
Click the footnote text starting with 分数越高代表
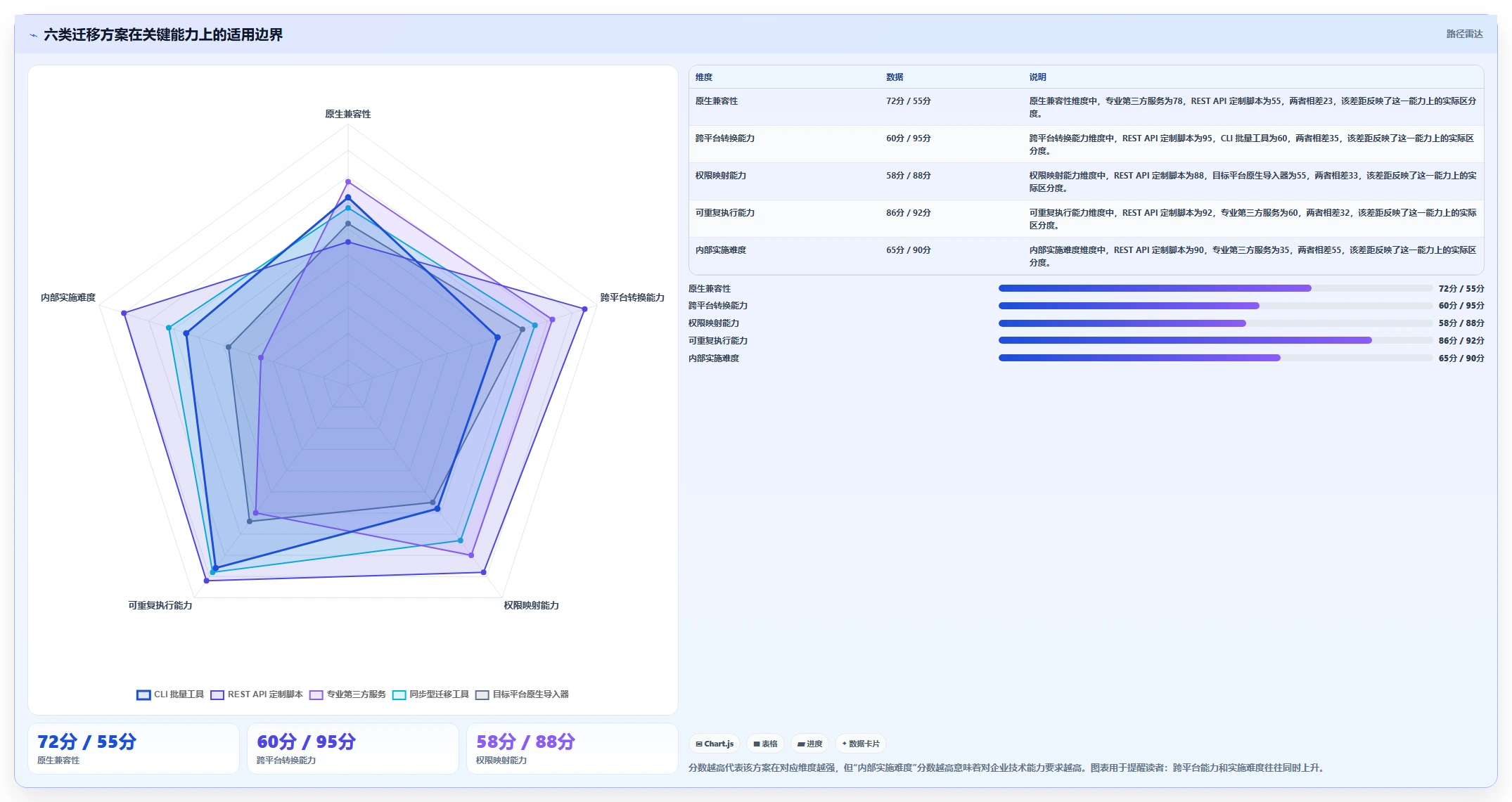pos(1008,768)
